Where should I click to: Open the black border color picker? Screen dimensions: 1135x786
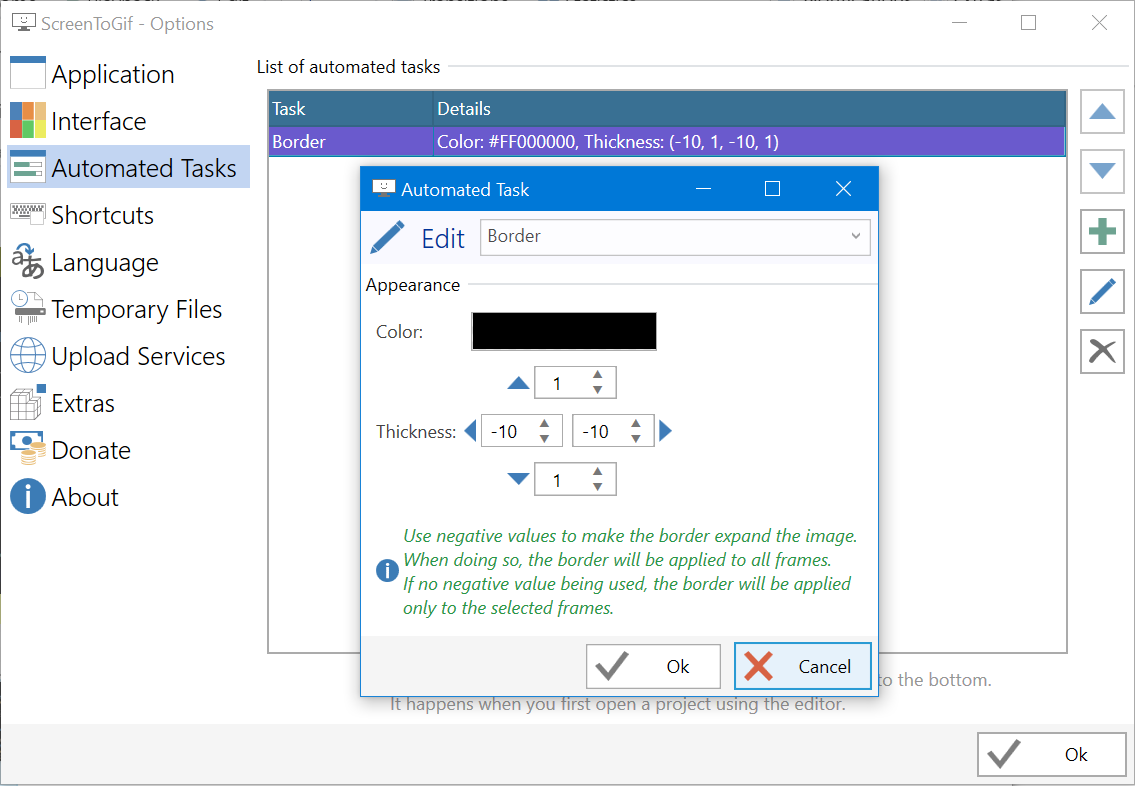click(x=564, y=331)
